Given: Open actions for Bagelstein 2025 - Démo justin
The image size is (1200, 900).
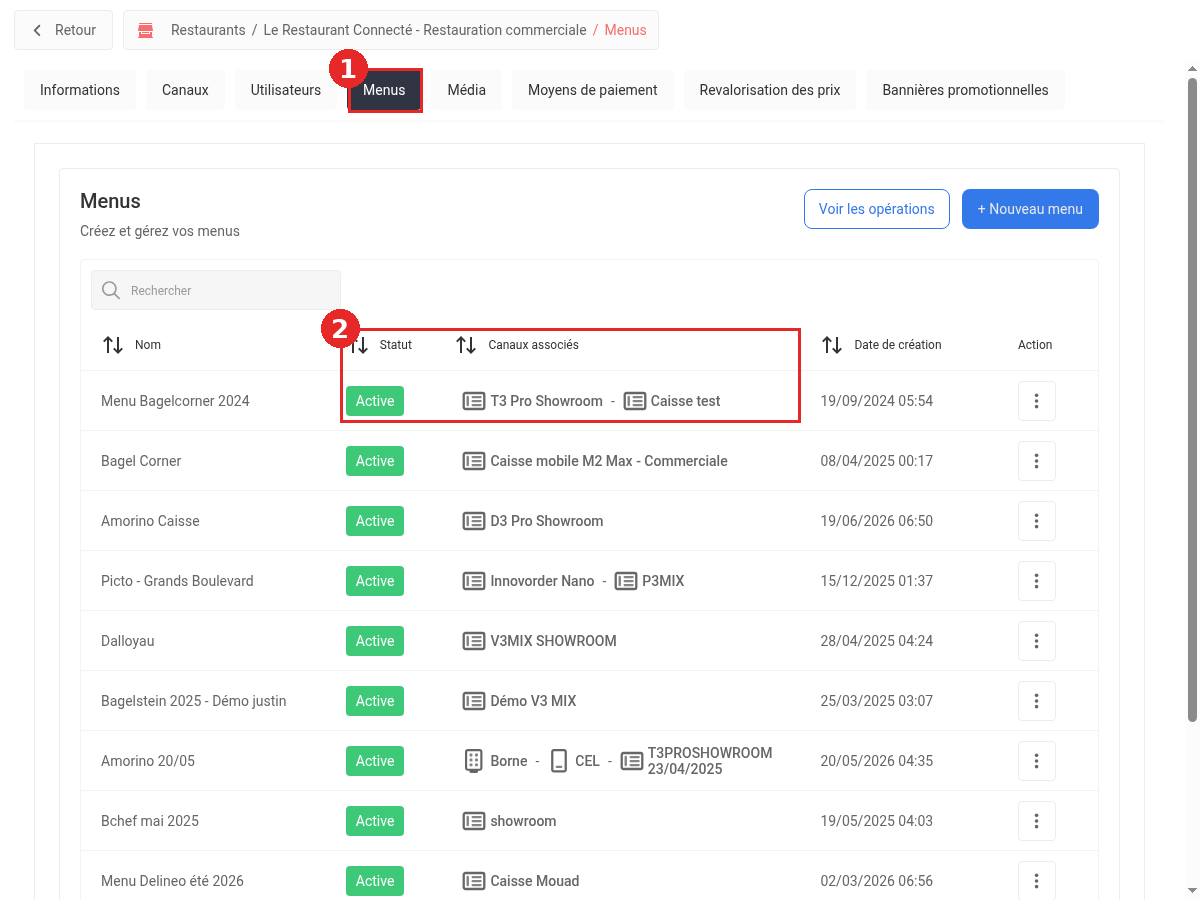Looking at the screenshot, I should click(x=1037, y=701).
